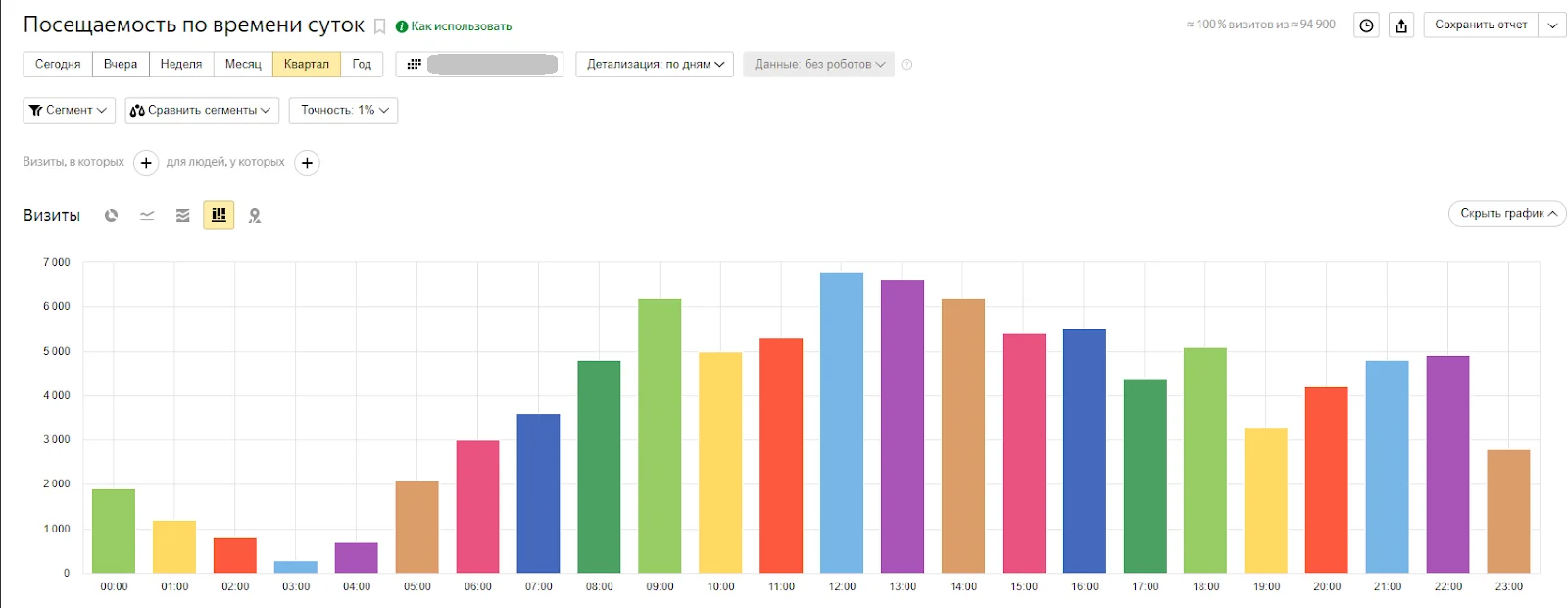1568x608 pixels.
Task: Click the purple bar at 04:00
Action: coord(357,558)
